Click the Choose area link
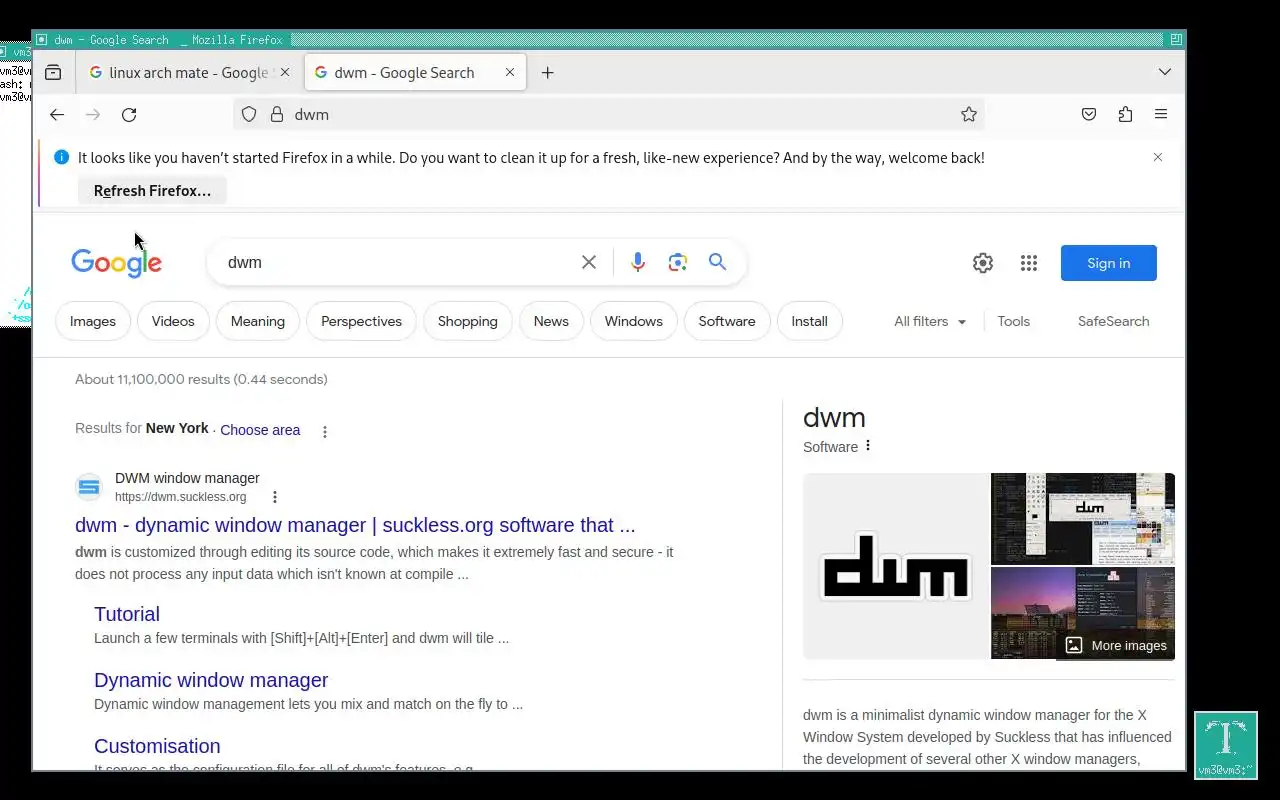Screen dimensions: 1280x800 coord(260,430)
